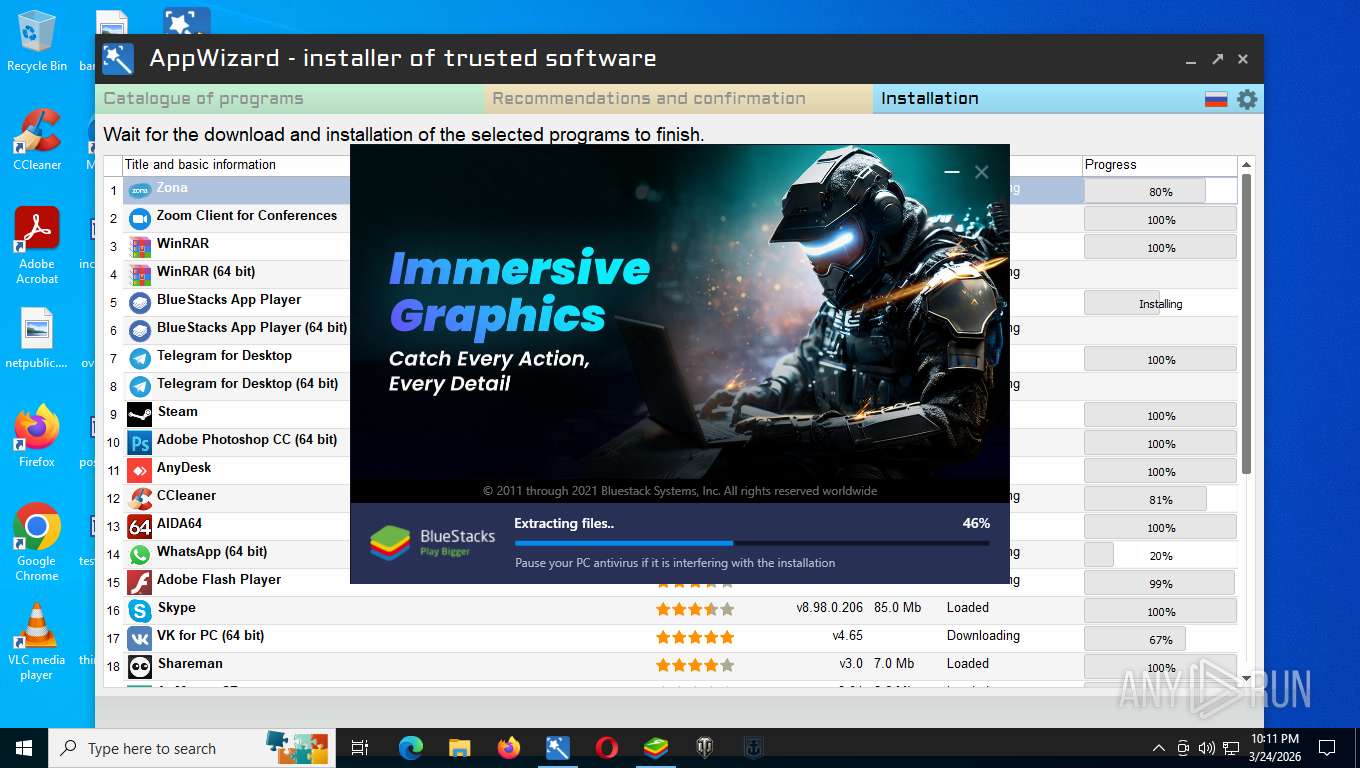
Task: Click the Skype icon in the list
Action: pos(139,610)
